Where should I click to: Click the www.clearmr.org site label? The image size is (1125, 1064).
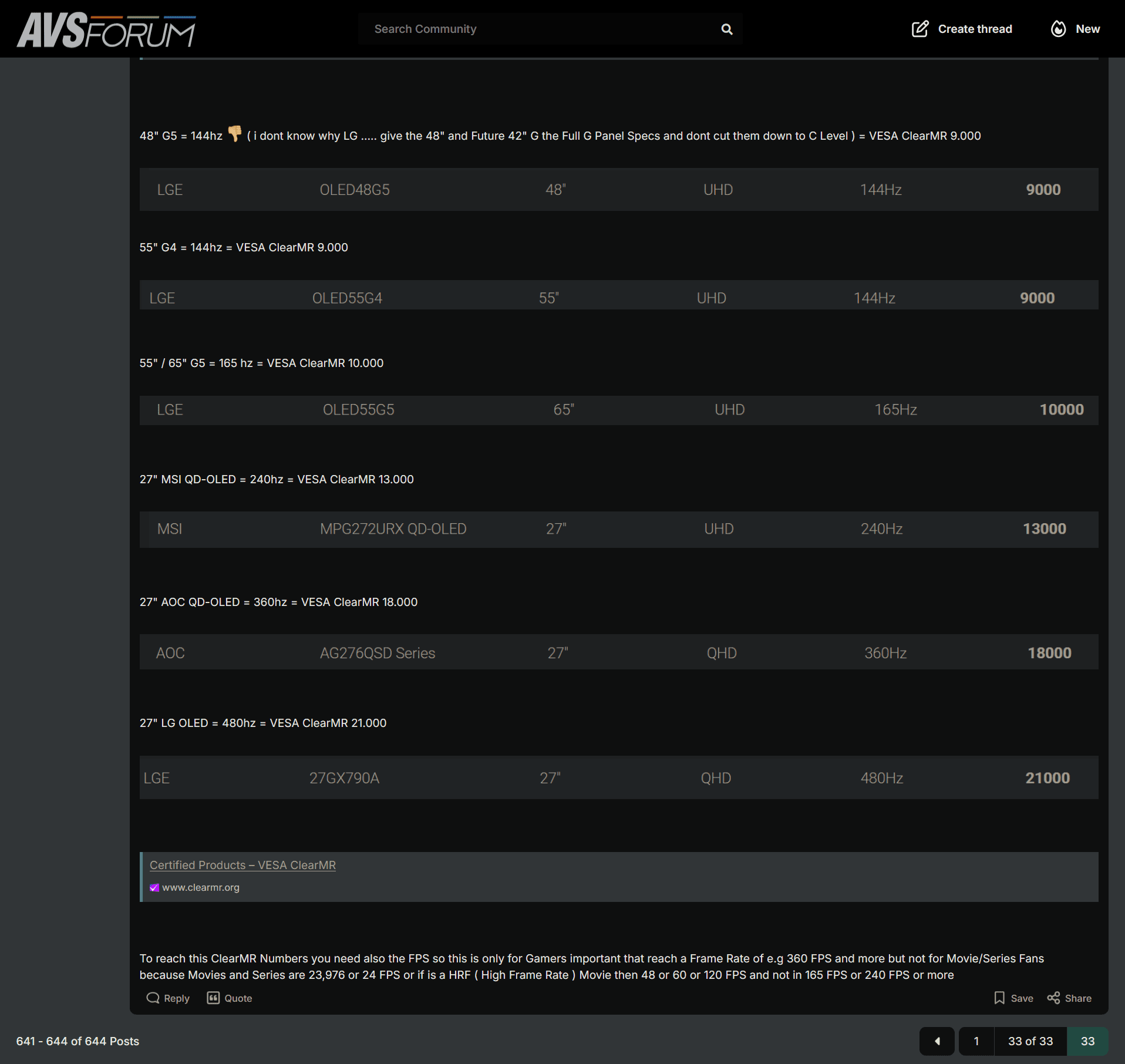pyautogui.click(x=201, y=887)
